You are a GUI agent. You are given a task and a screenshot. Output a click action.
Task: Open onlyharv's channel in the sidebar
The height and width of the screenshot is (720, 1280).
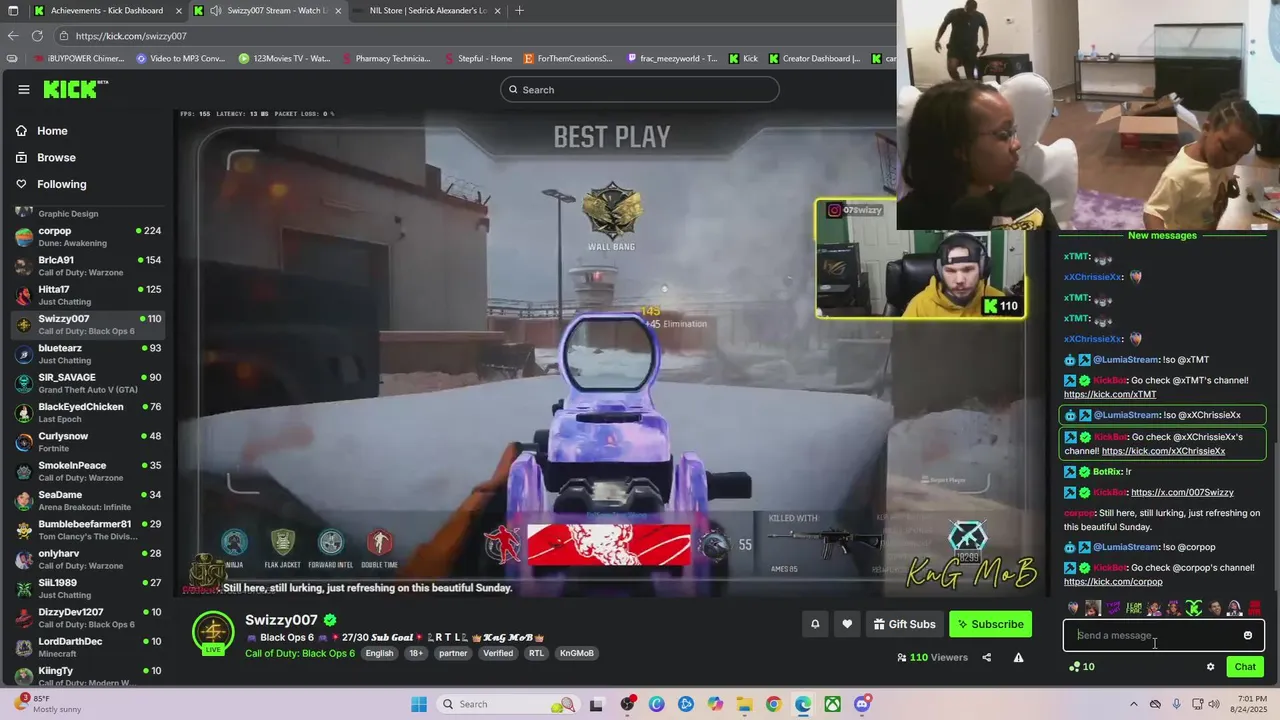(x=88, y=559)
